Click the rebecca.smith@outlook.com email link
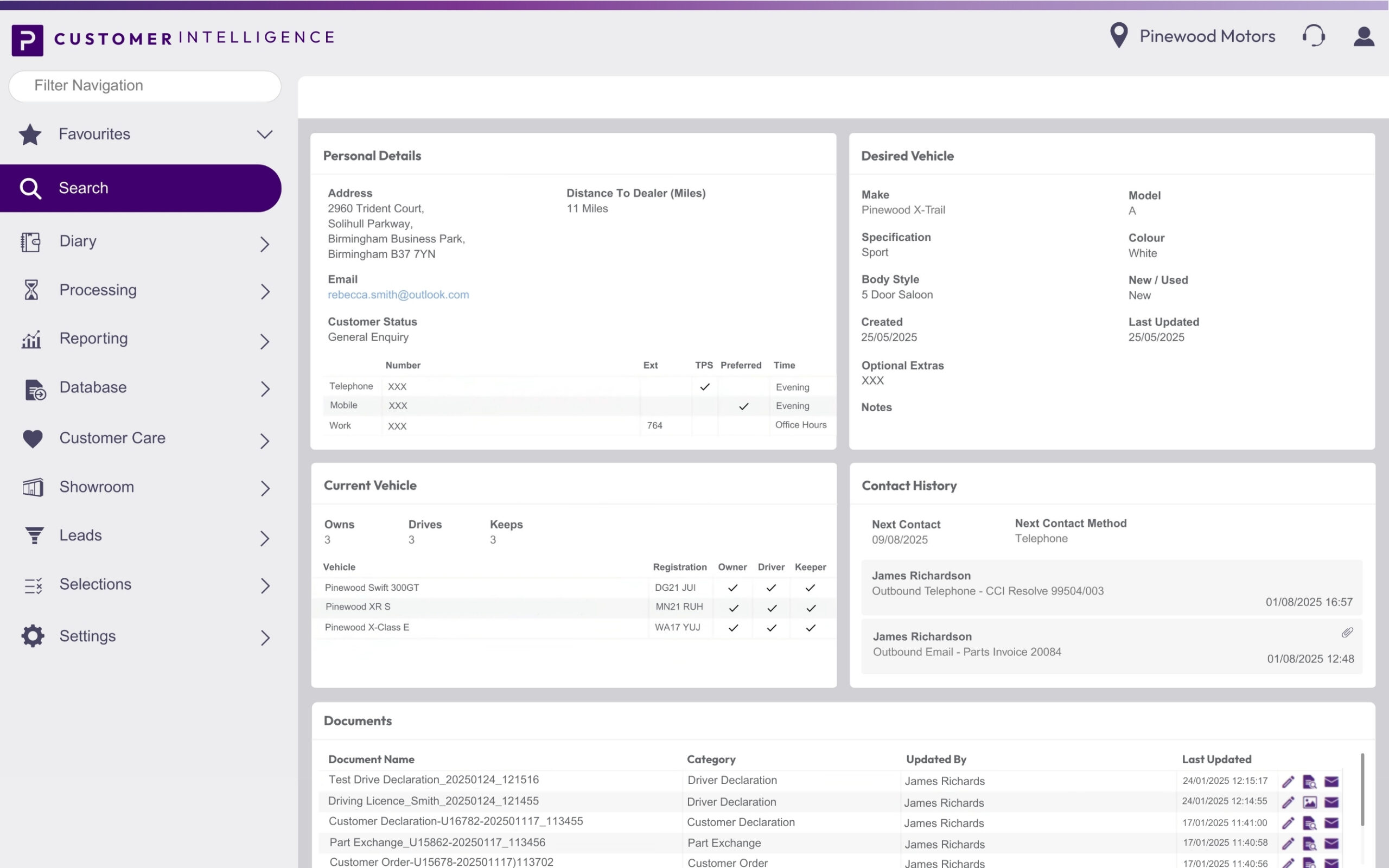 pyautogui.click(x=398, y=295)
